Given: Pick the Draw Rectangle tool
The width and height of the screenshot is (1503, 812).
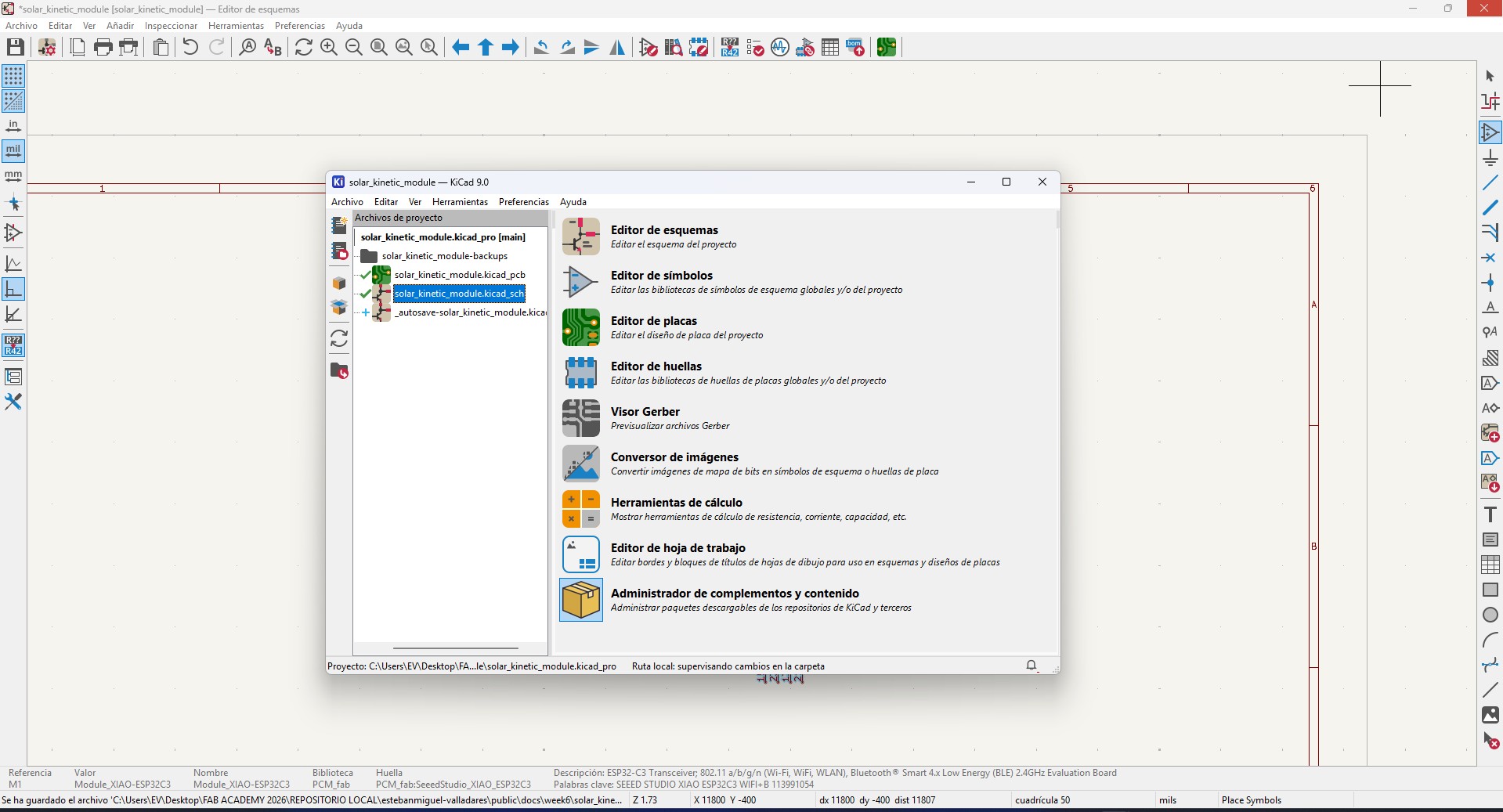Looking at the screenshot, I should (1490, 590).
